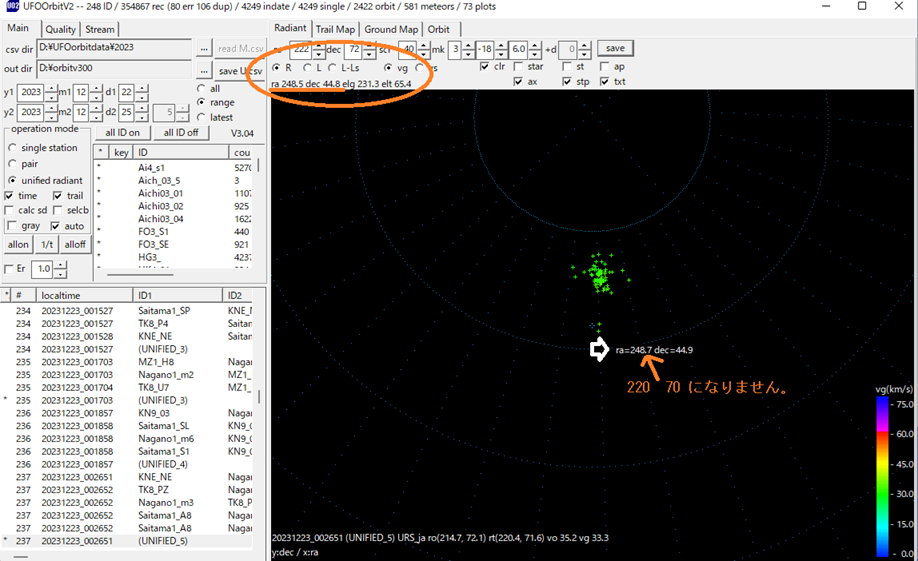The image size is (918, 561).
Task: Click the white arrow marker near the radiant
Action: (599, 349)
